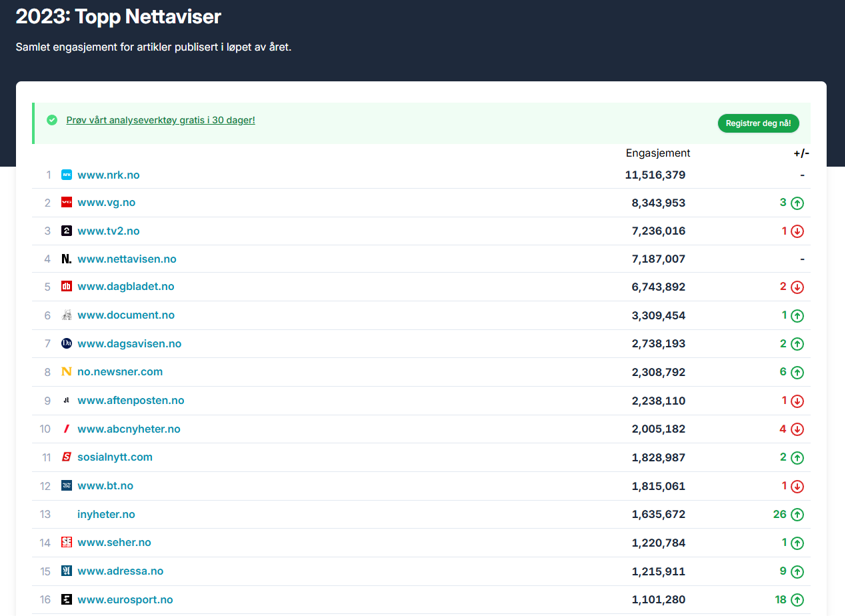Click the Sosialnytt red S icon

click(x=67, y=457)
